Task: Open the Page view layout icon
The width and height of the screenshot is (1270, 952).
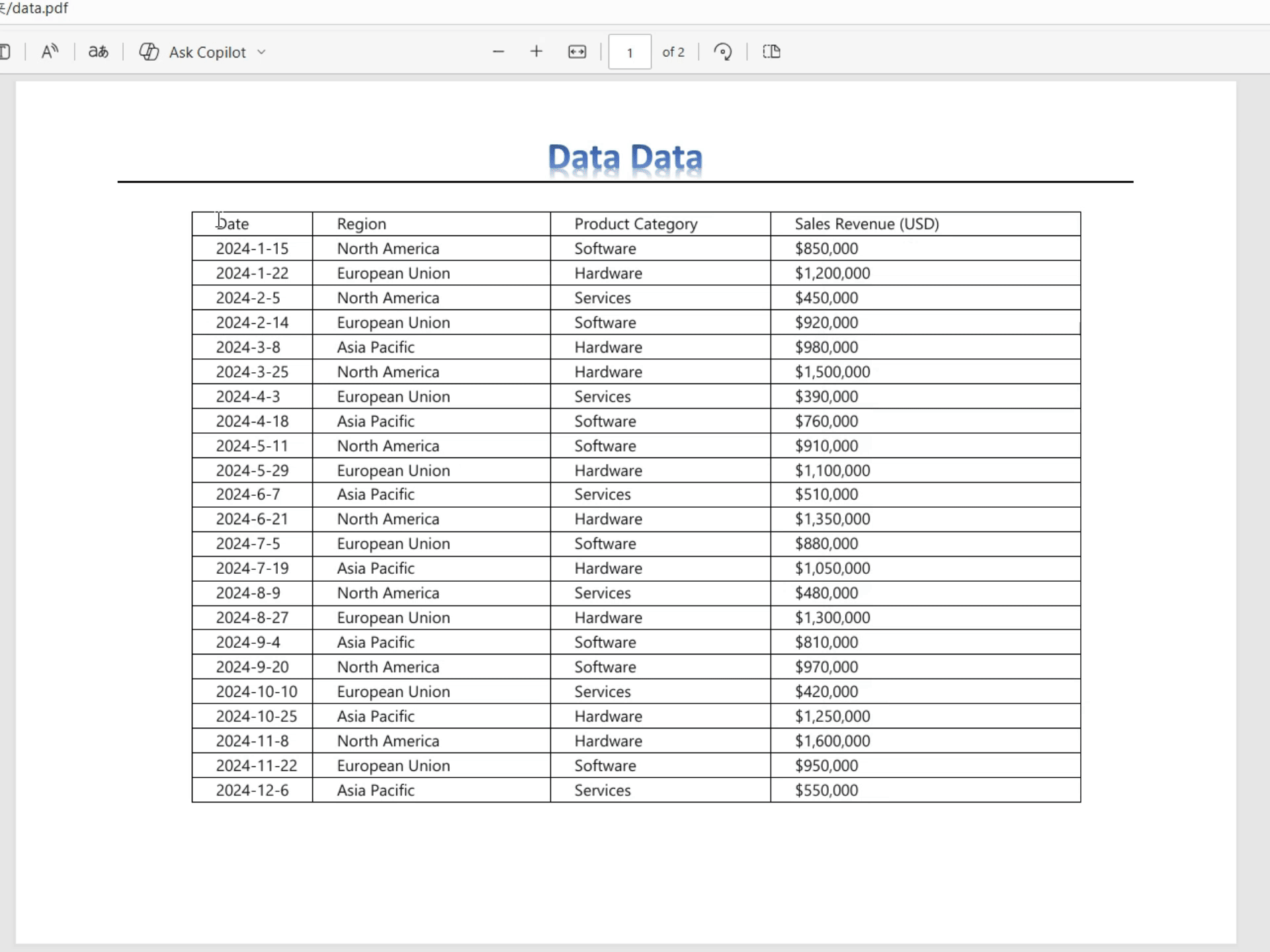Action: coord(771,52)
